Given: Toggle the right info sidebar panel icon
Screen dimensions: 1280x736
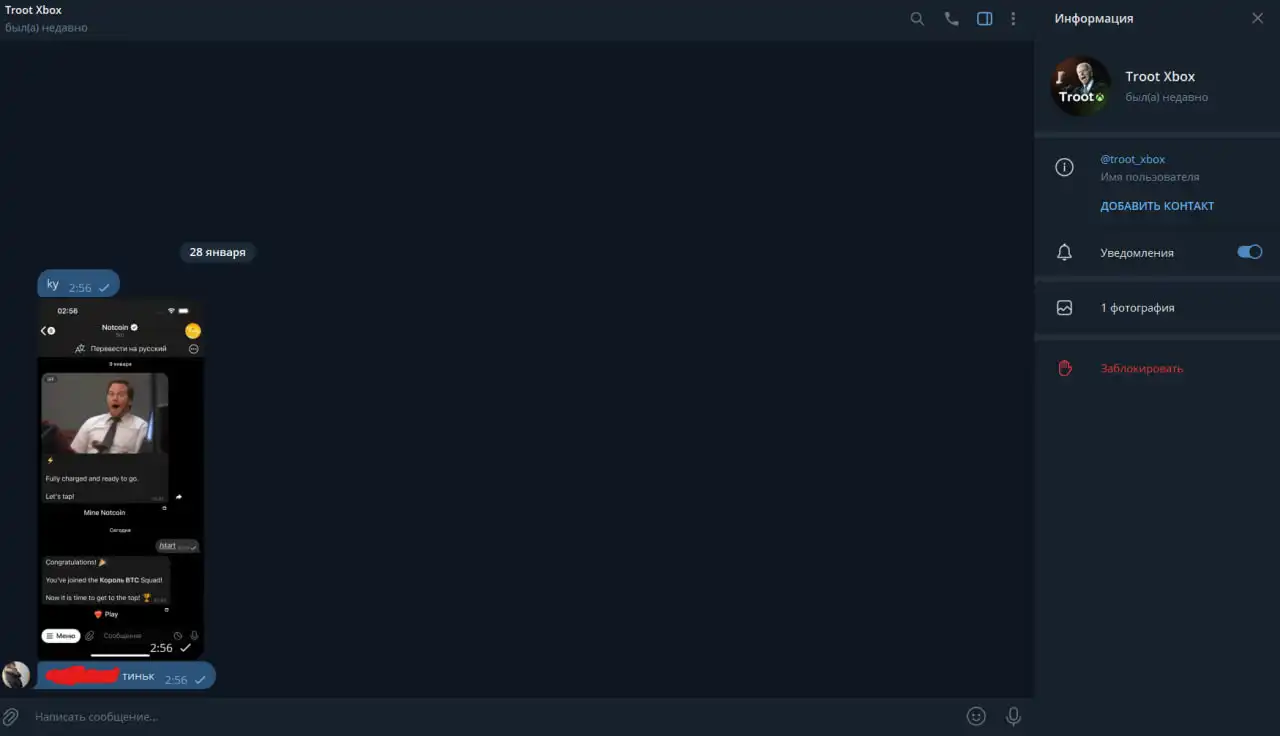Looking at the screenshot, I should click(x=985, y=19).
